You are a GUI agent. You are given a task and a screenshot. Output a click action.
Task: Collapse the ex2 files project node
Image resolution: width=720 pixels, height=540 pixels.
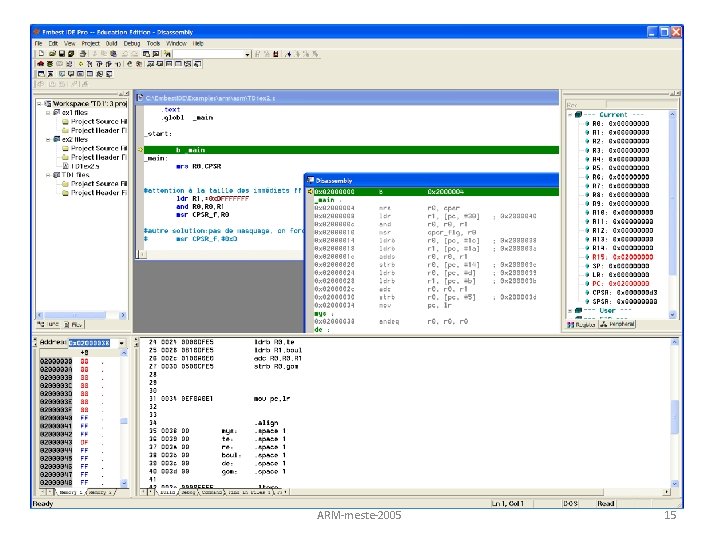[48, 140]
